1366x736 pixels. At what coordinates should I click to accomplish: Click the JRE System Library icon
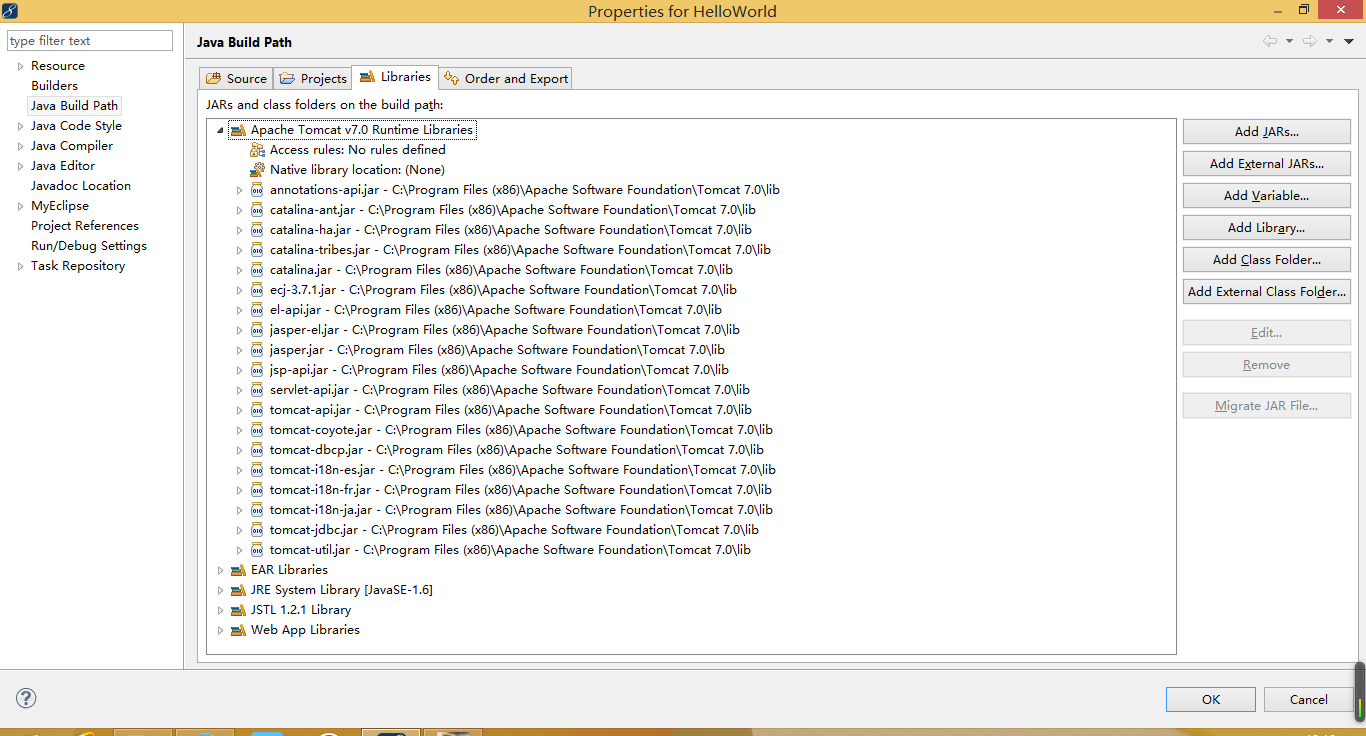coord(237,590)
